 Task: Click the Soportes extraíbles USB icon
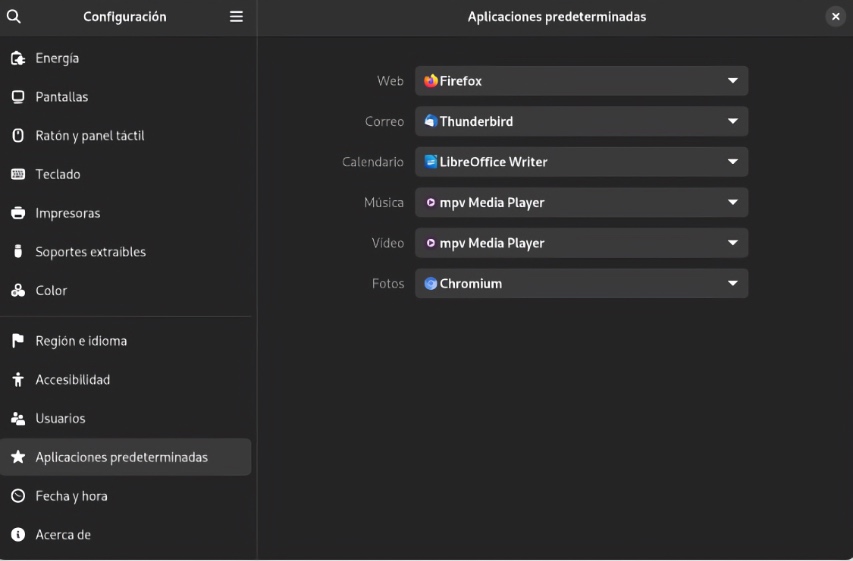[x=18, y=251]
